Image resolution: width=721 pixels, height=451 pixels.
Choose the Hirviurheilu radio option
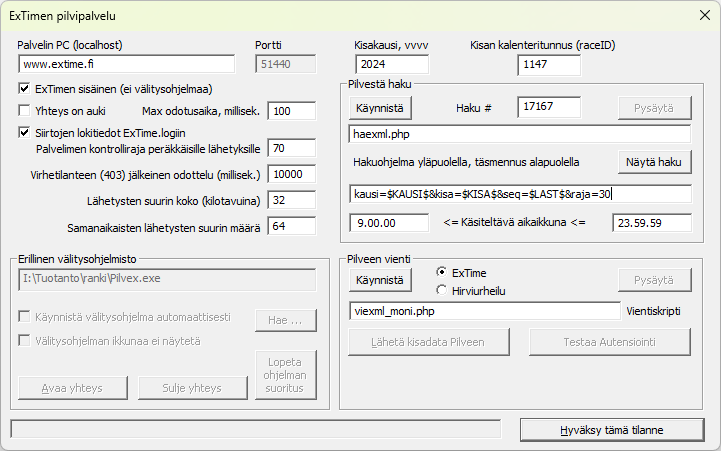442,289
